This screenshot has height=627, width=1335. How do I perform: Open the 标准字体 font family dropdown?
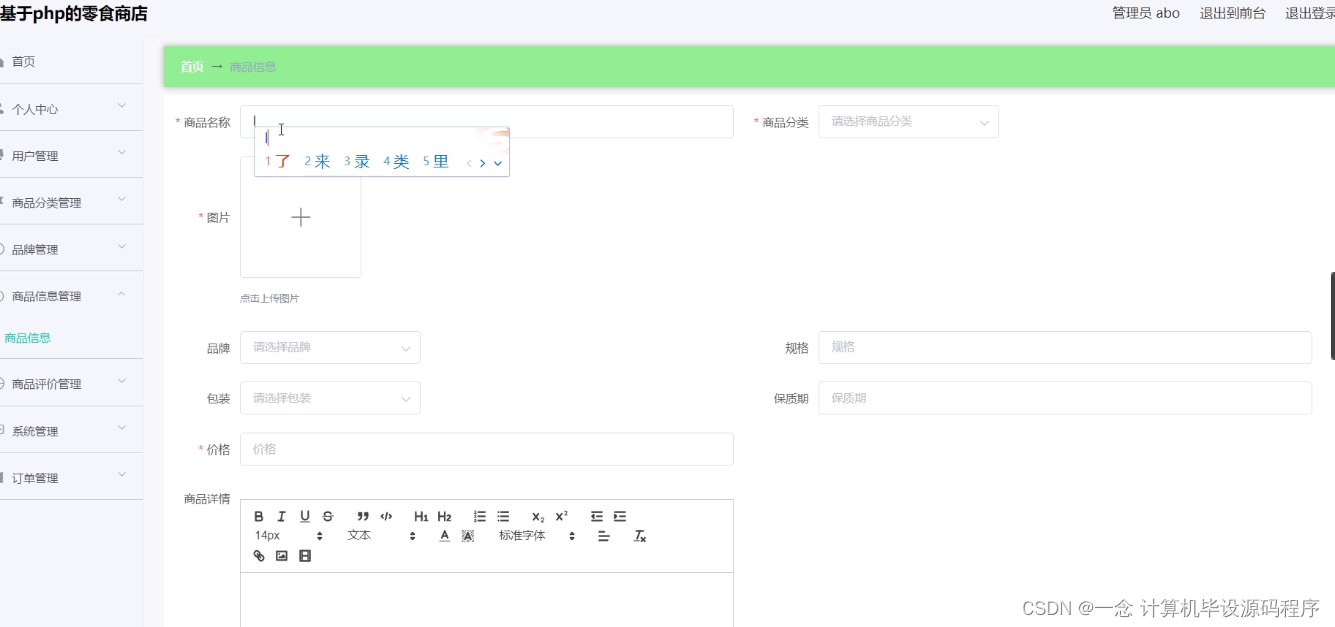538,536
